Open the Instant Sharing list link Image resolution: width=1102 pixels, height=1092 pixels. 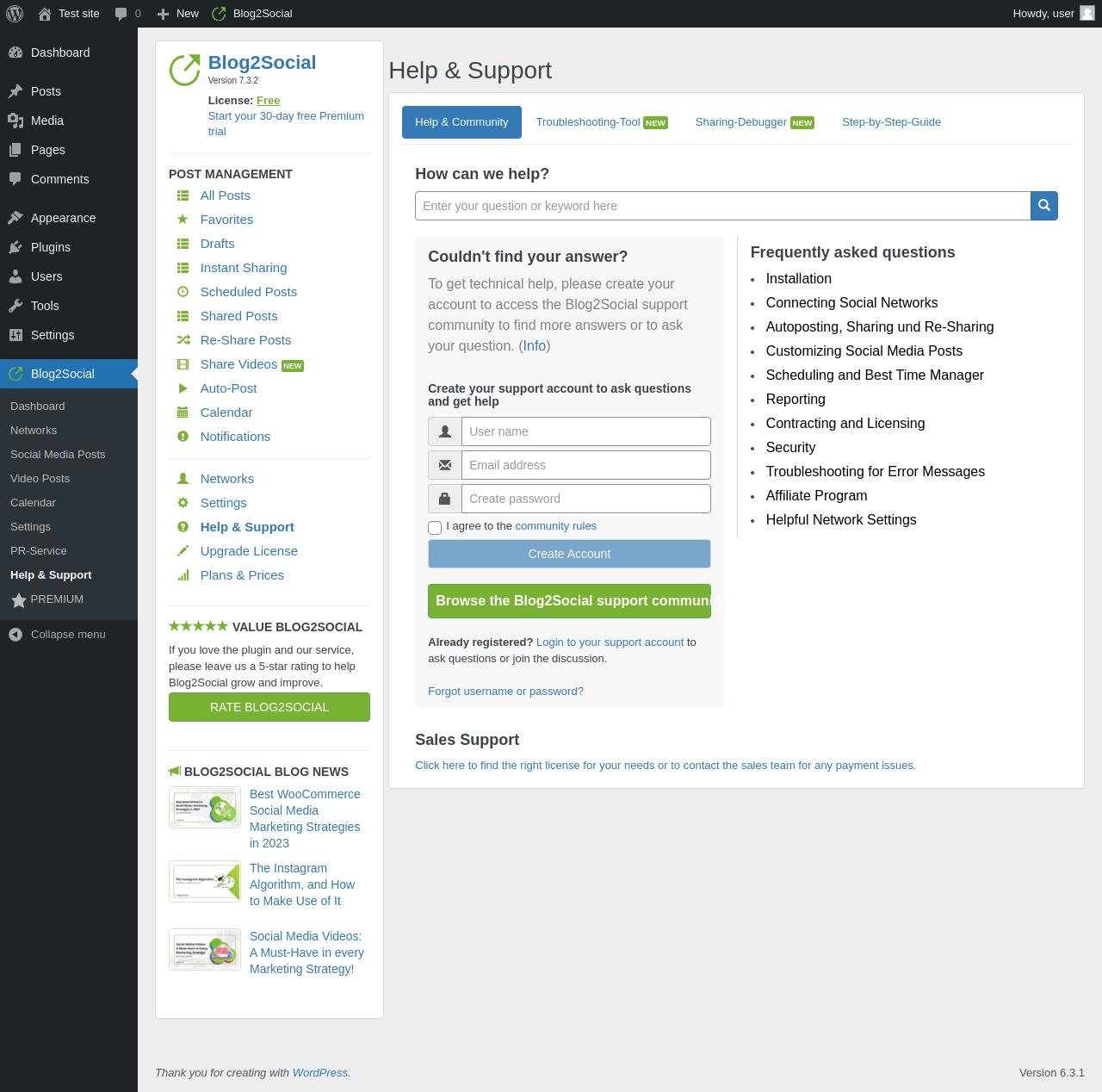coord(244,268)
